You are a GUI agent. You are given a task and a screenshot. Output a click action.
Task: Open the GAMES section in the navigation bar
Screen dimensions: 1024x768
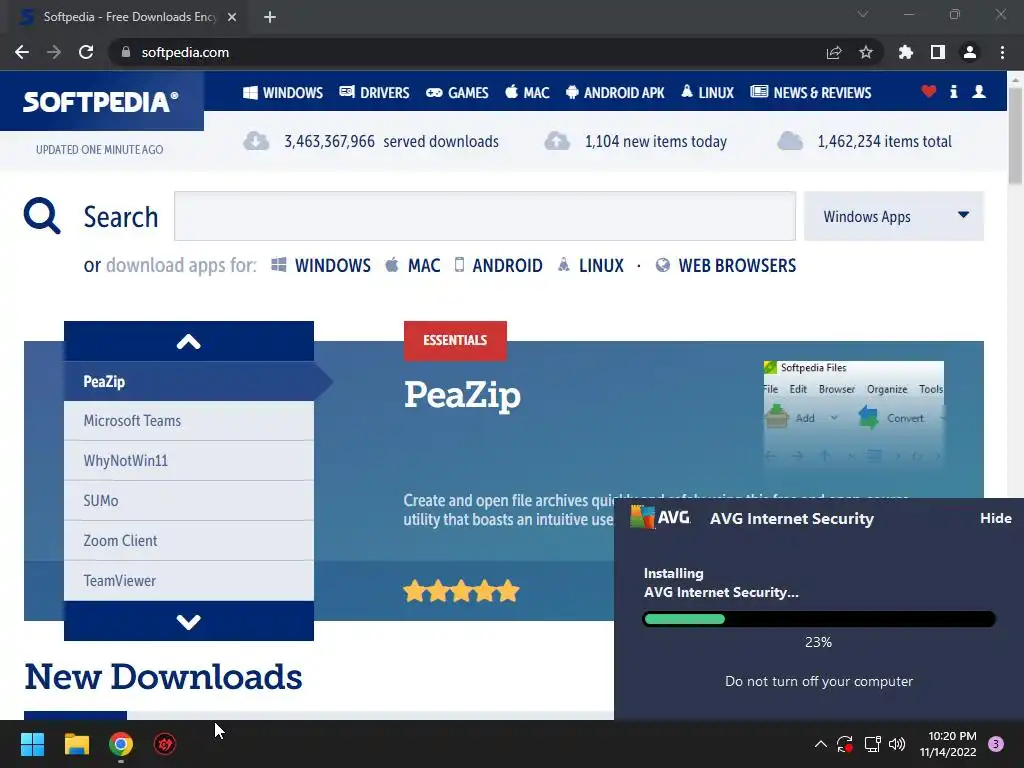[x=457, y=93]
